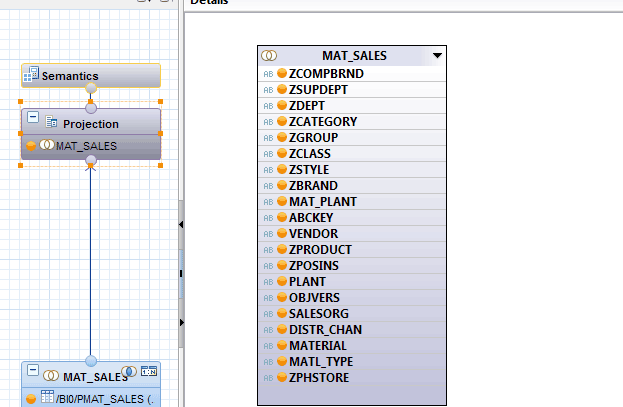Select SALESORG column
This screenshot has height=407, width=623.
(352, 314)
